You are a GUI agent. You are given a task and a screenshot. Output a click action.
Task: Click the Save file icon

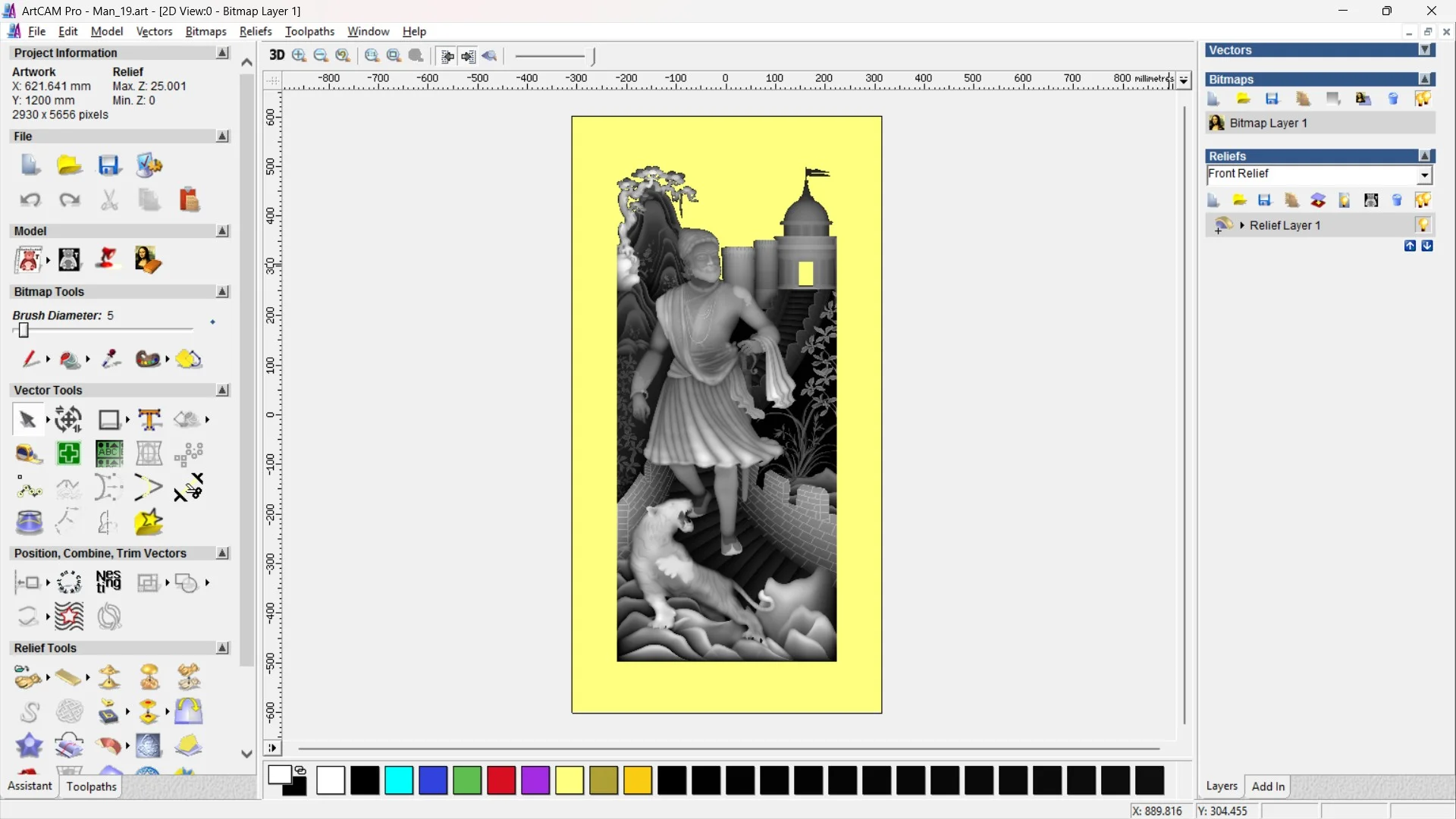108,165
